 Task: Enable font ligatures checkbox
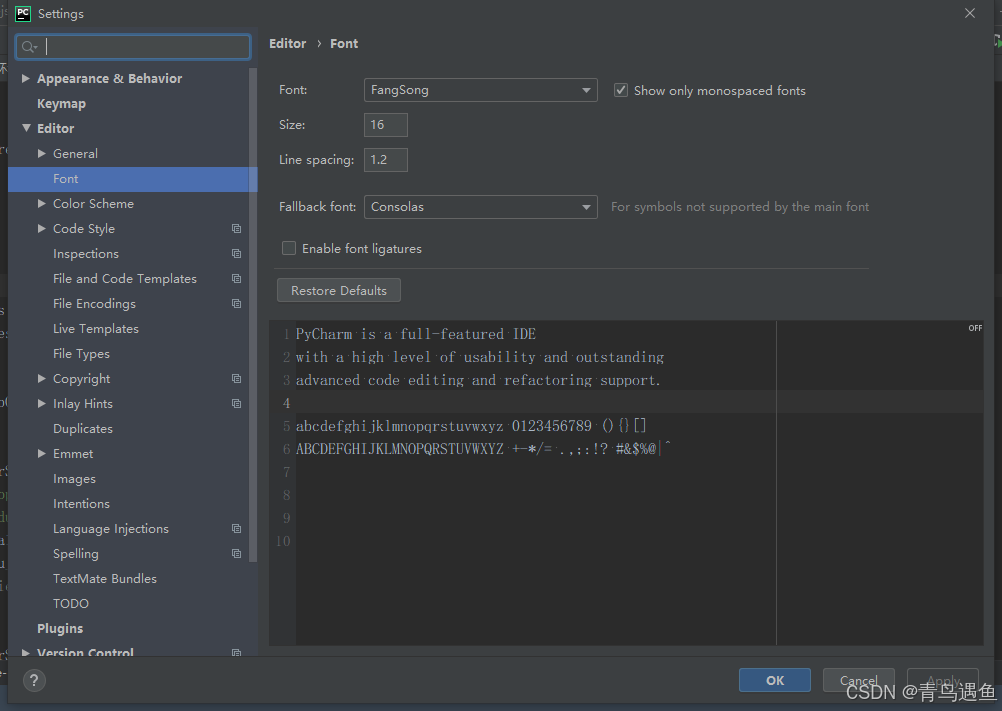pyautogui.click(x=289, y=248)
